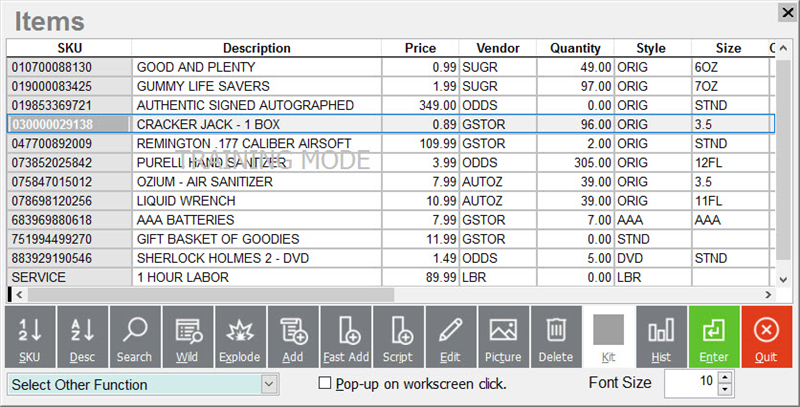The image size is (800, 407).
Task: Increase the Font Size value
Action: (x=725, y=378)
